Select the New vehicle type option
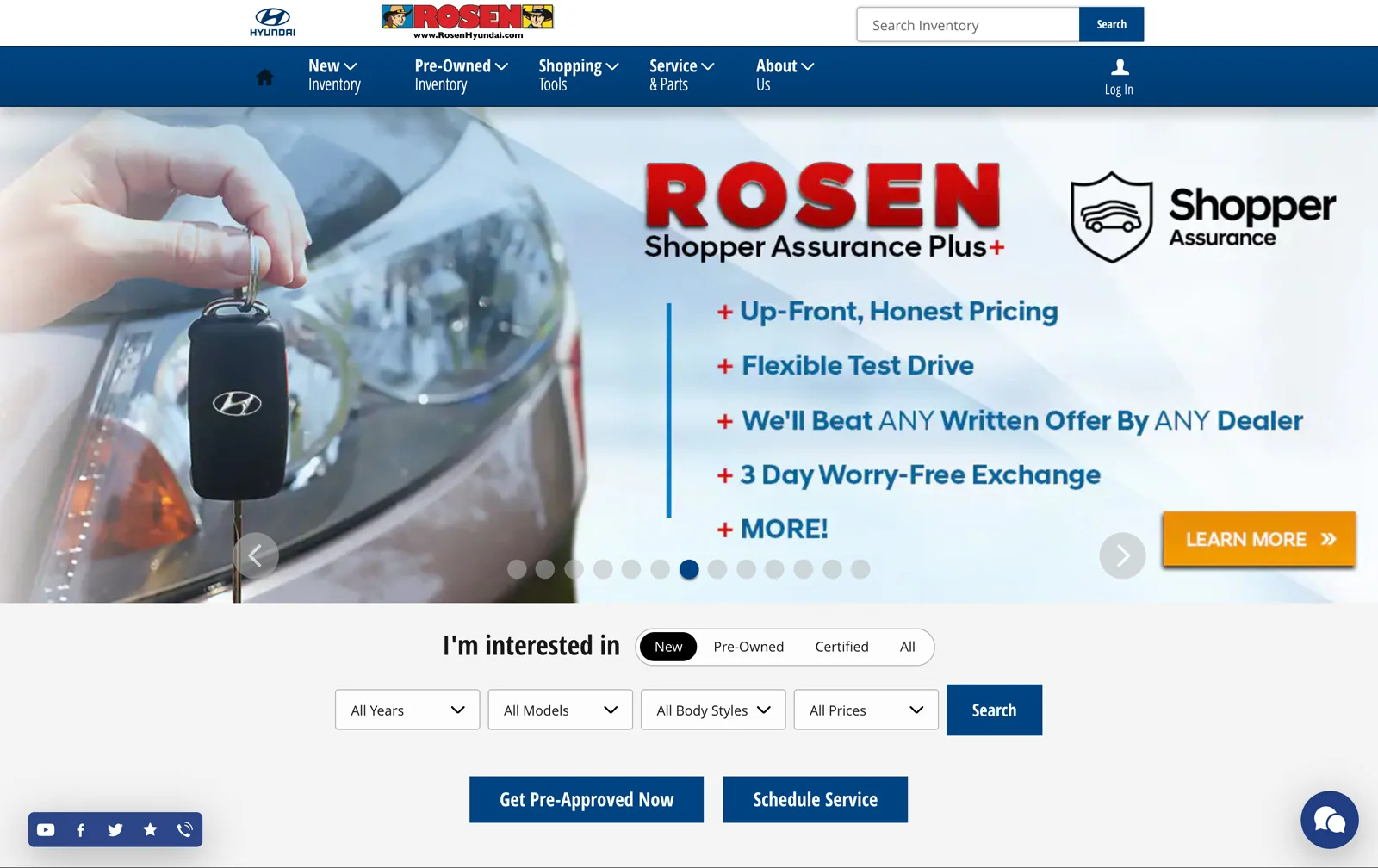The height and width of the screenshot is (868, 1378). point(668,647)
